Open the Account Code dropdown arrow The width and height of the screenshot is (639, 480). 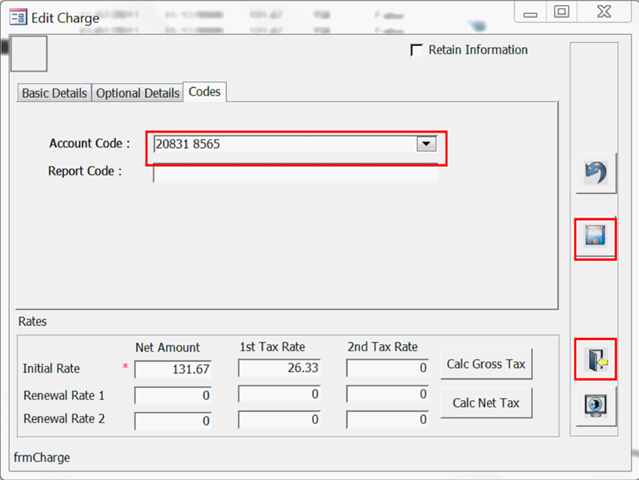427,144
